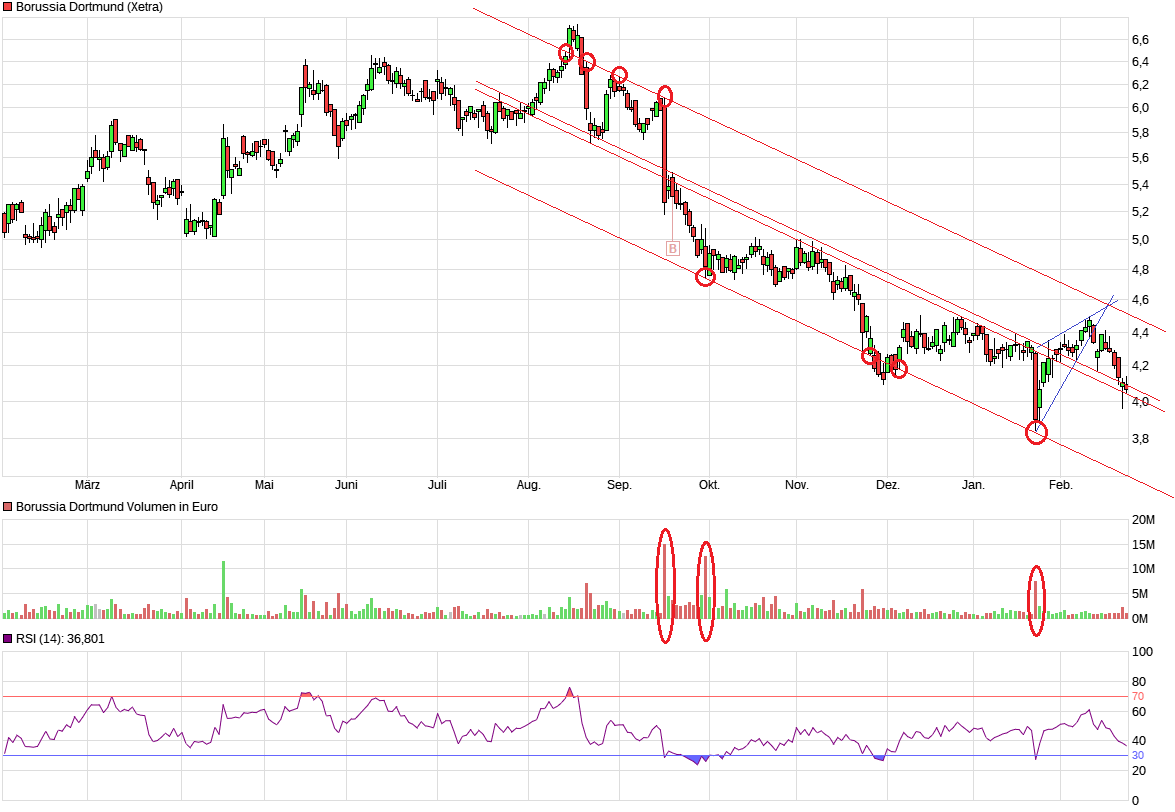1175x812 pixels.
Task: Click the 6,6 price axis label
Action: click(1141, 40)
